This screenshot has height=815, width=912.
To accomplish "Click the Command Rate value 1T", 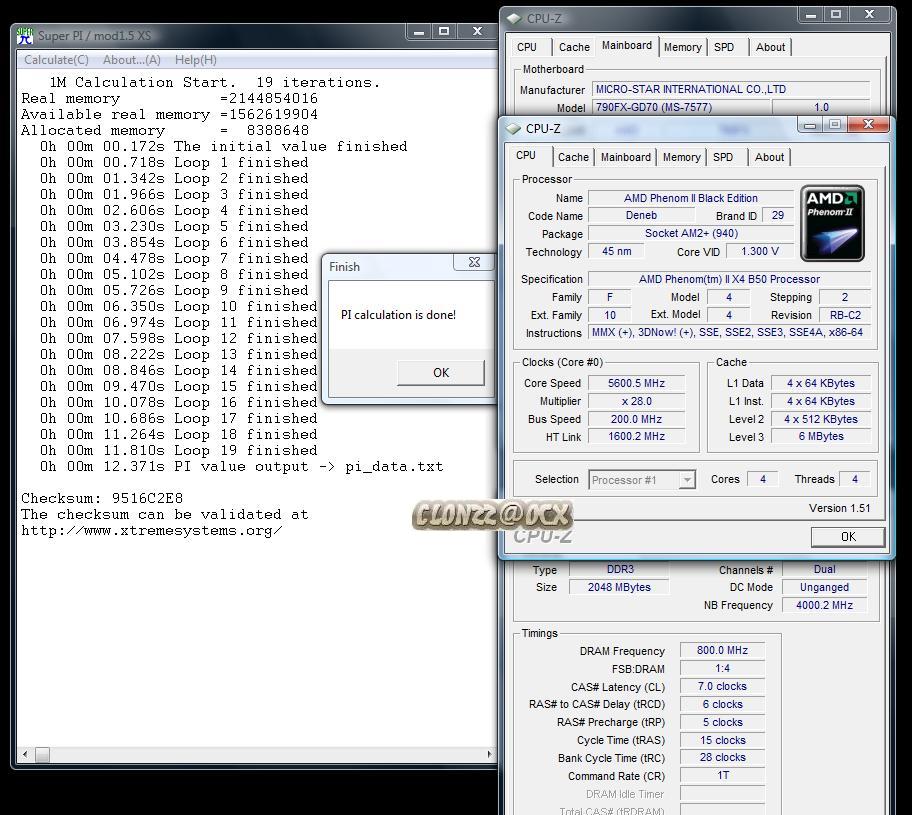I will (x=722, y=775).
